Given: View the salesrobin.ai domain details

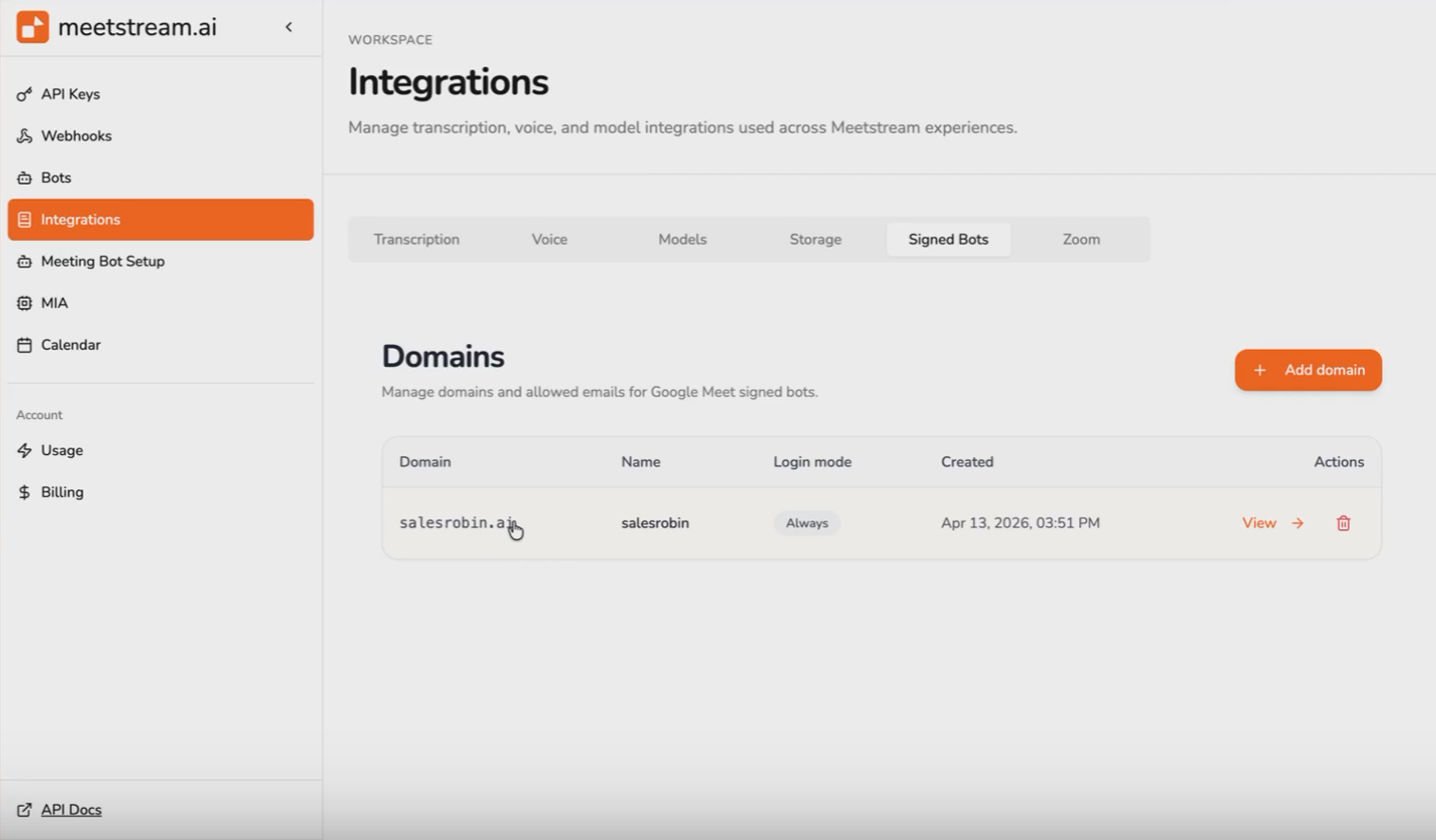Looking at the screenshot, I should [1272, 523].
